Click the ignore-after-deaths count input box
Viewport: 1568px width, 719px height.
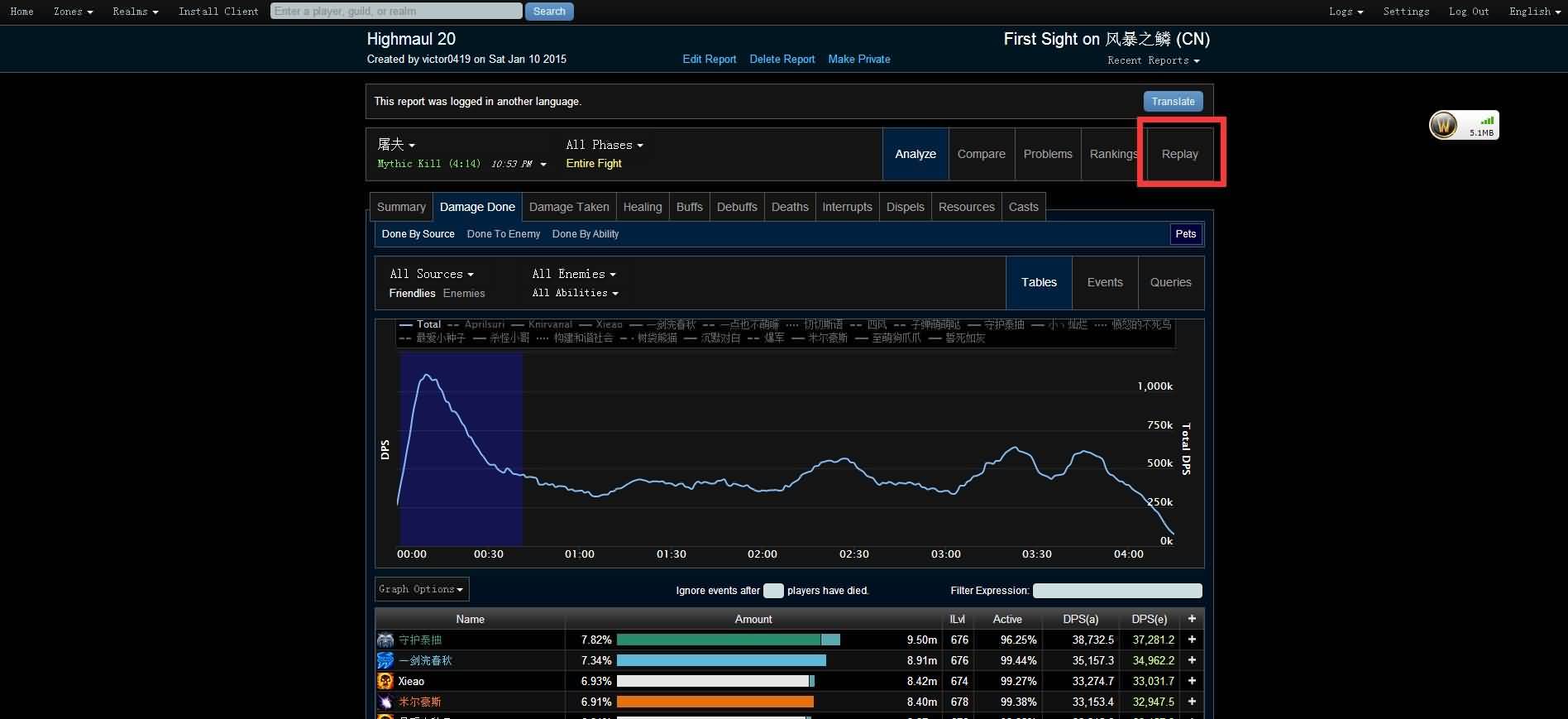click(773, 591)
